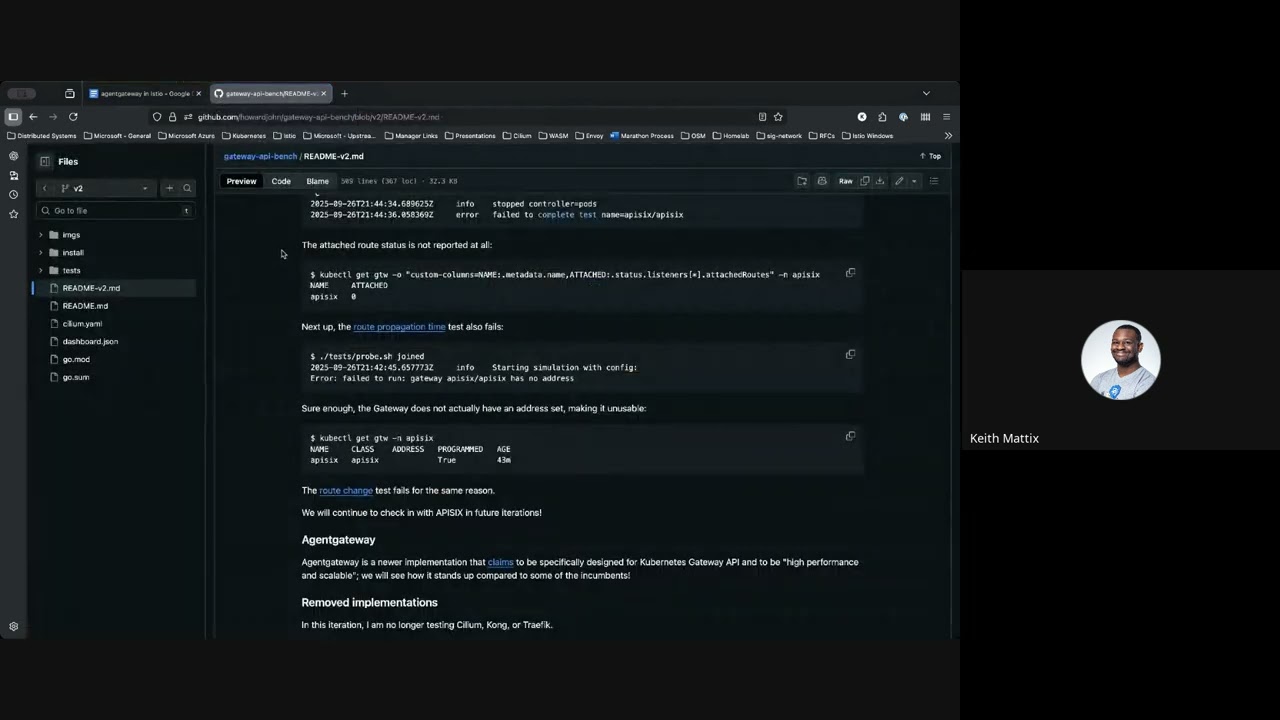Image resolution: width=1280 pixels, height=720 pixels.
Task: Download the raw file
Action: 880,182
